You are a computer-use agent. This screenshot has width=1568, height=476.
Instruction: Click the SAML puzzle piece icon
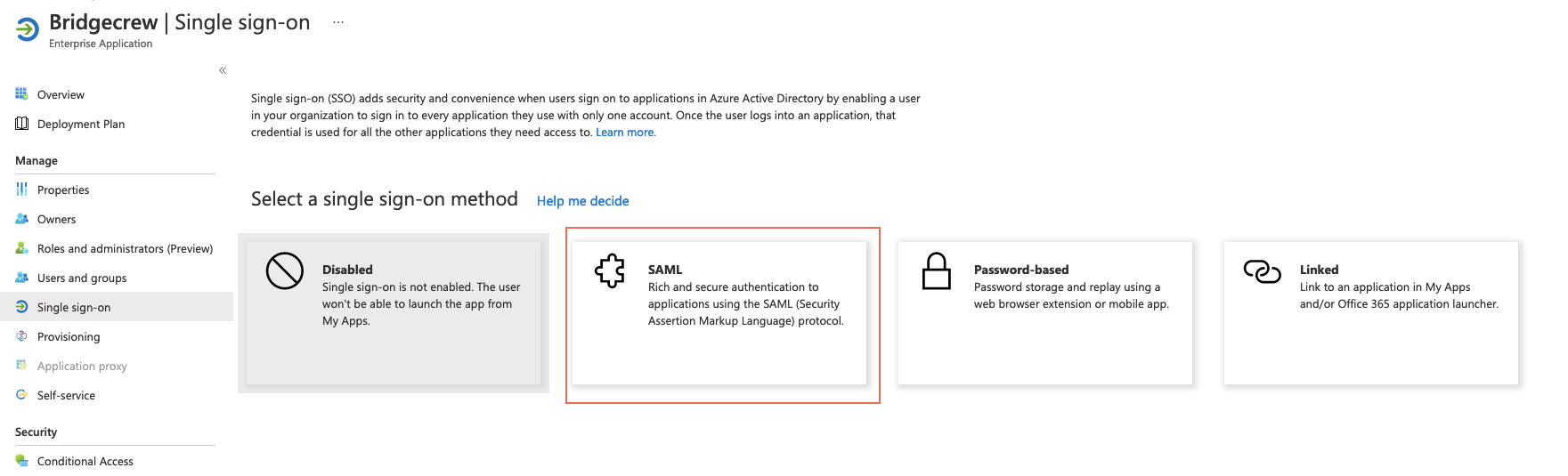click(611, 270)
